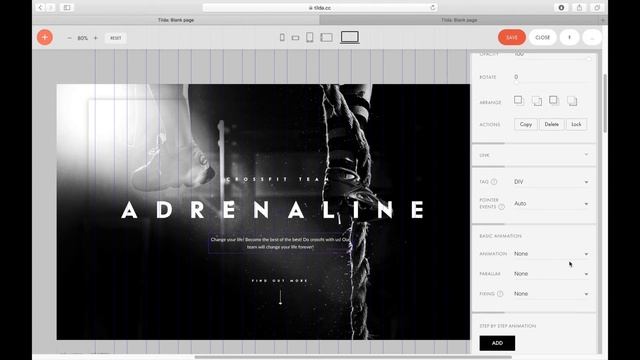The width and height of the screenshot is (640, 360).
Task: Switch to tablet portrait screen preview
Action: [x=310, y=38]
